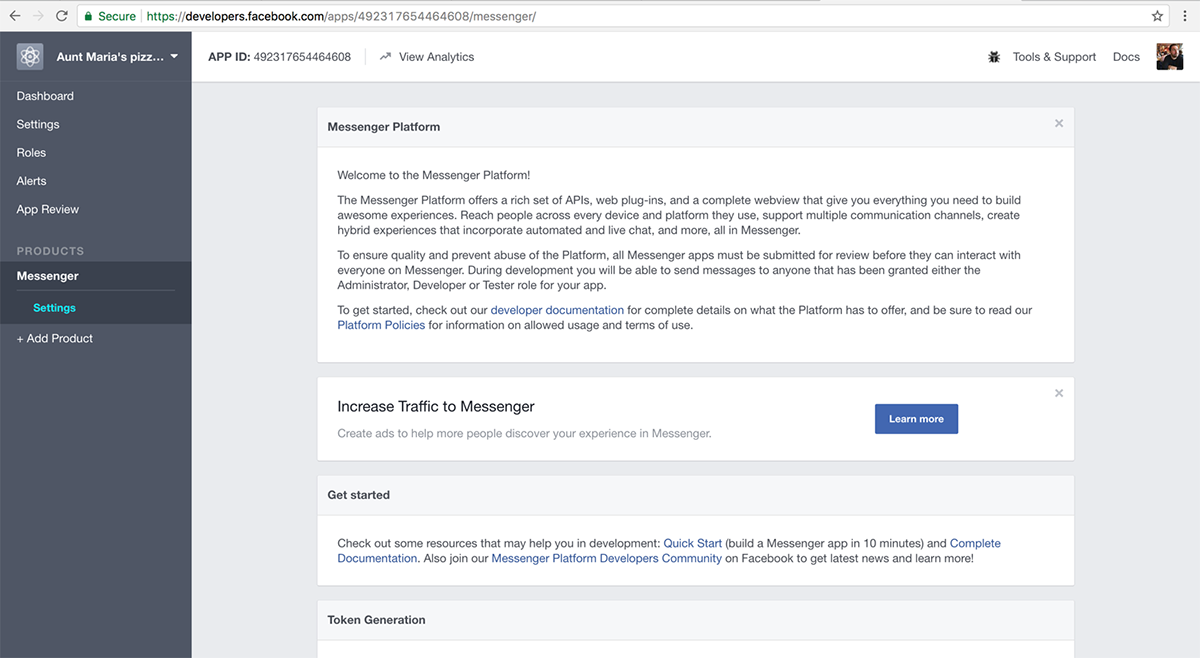
Task: Follow the Quick Start link
Action: coord(692,543)
